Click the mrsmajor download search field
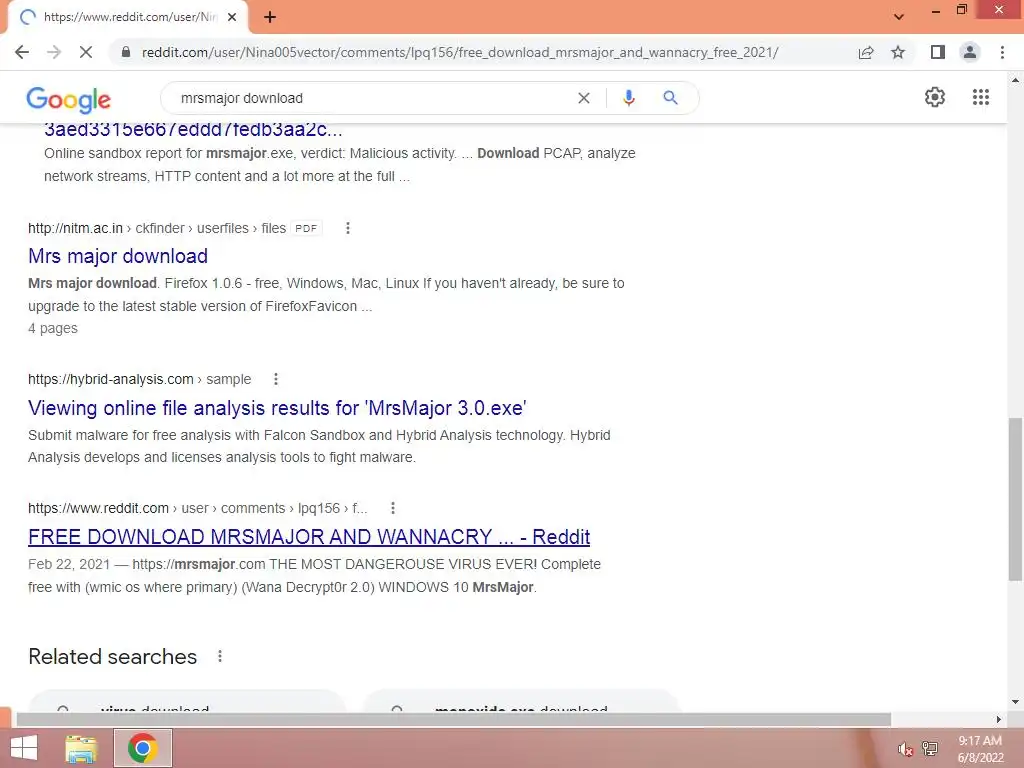The width and height of the screenshot is (1024, 768). [372, 98]
